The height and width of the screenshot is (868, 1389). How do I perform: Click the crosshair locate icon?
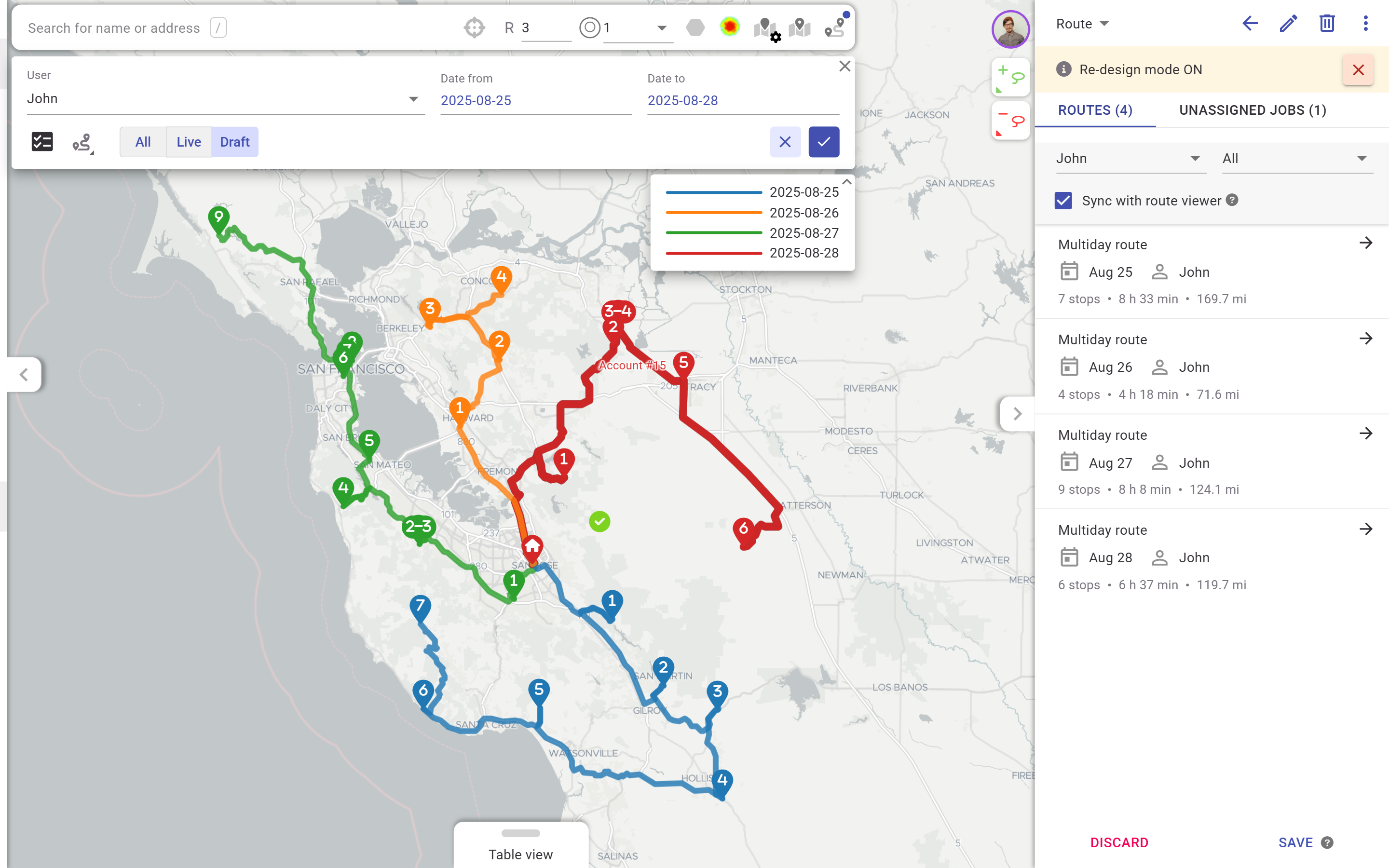[x=474, y=27]
